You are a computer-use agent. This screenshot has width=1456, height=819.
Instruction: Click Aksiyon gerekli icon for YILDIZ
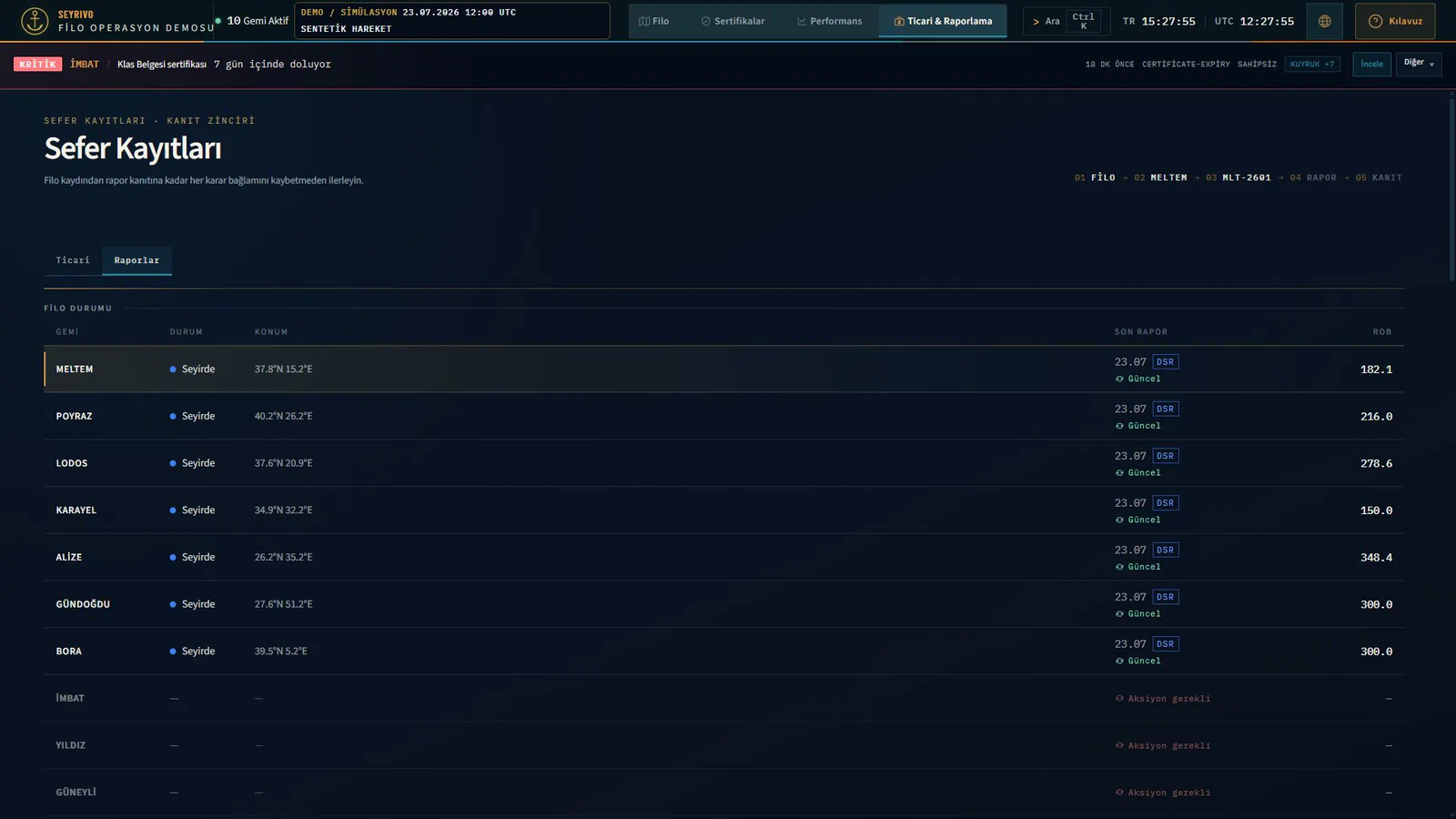(1119, 745)
